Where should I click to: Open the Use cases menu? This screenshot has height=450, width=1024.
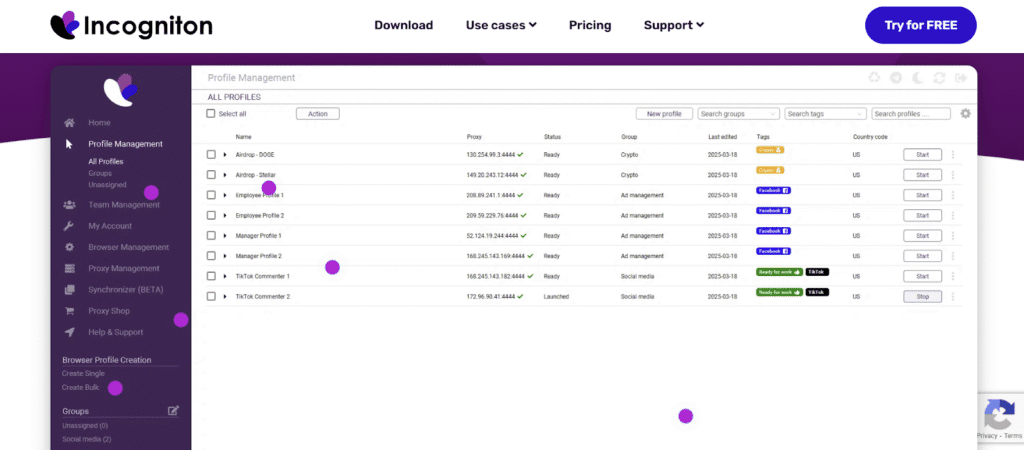tap(501, 25)
